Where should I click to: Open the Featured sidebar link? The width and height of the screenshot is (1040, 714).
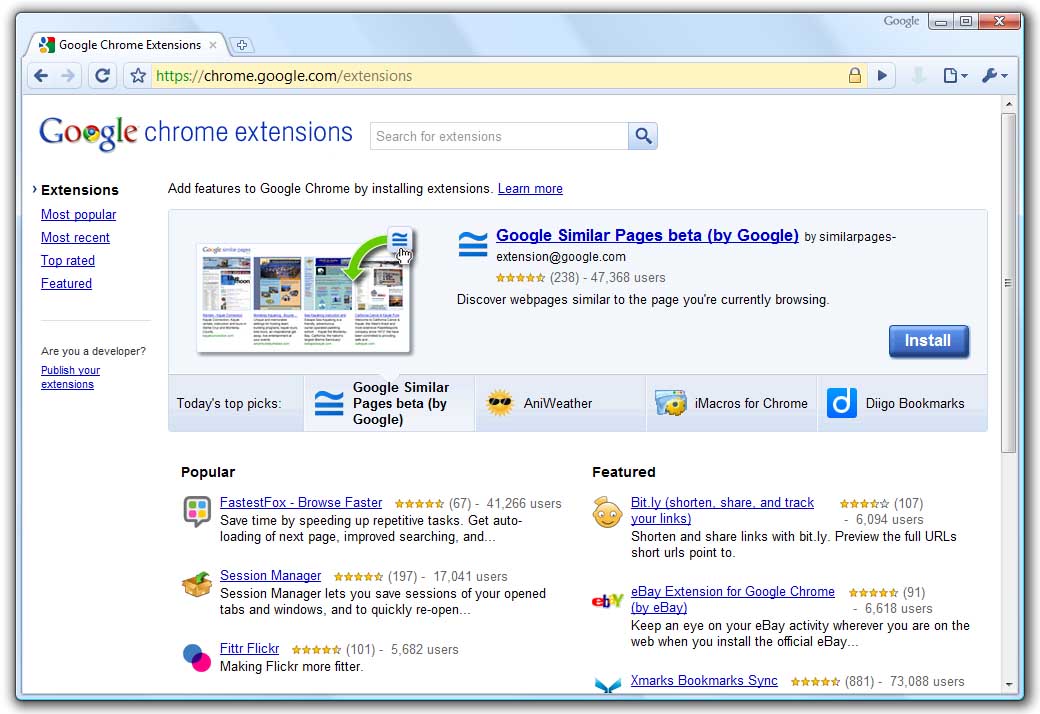(x=66, y=283)
